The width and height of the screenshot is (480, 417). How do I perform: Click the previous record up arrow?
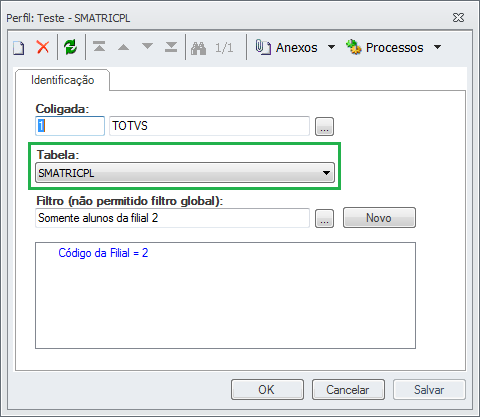123,47
